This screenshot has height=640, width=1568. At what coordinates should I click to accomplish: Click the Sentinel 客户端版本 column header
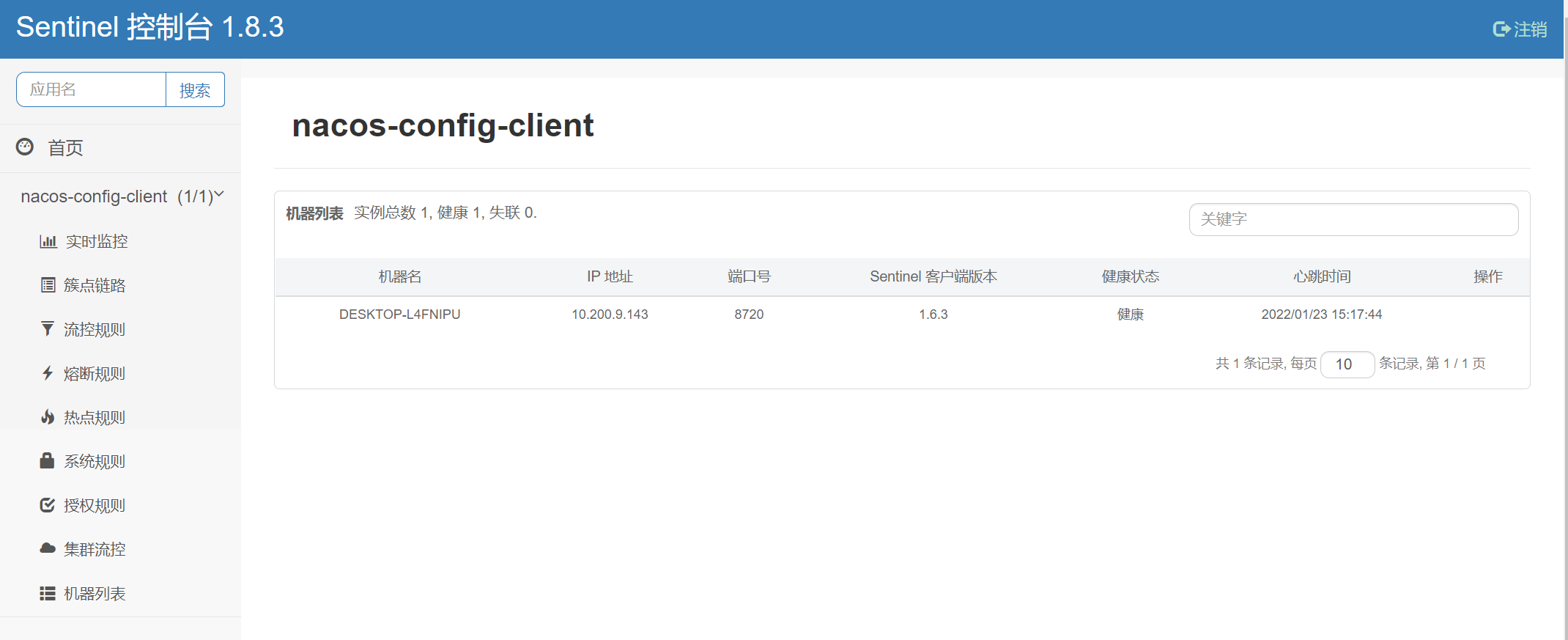(933, 276)
